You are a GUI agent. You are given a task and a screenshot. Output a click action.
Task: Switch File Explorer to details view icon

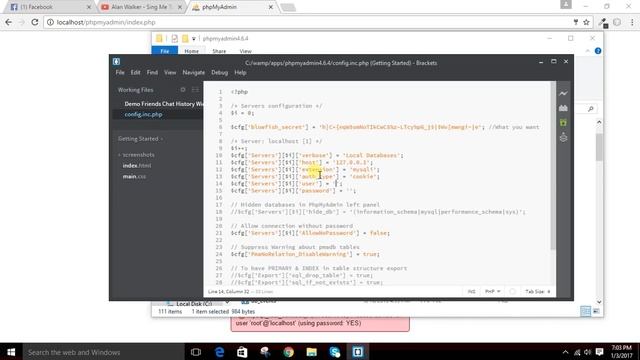coord(585,311)
